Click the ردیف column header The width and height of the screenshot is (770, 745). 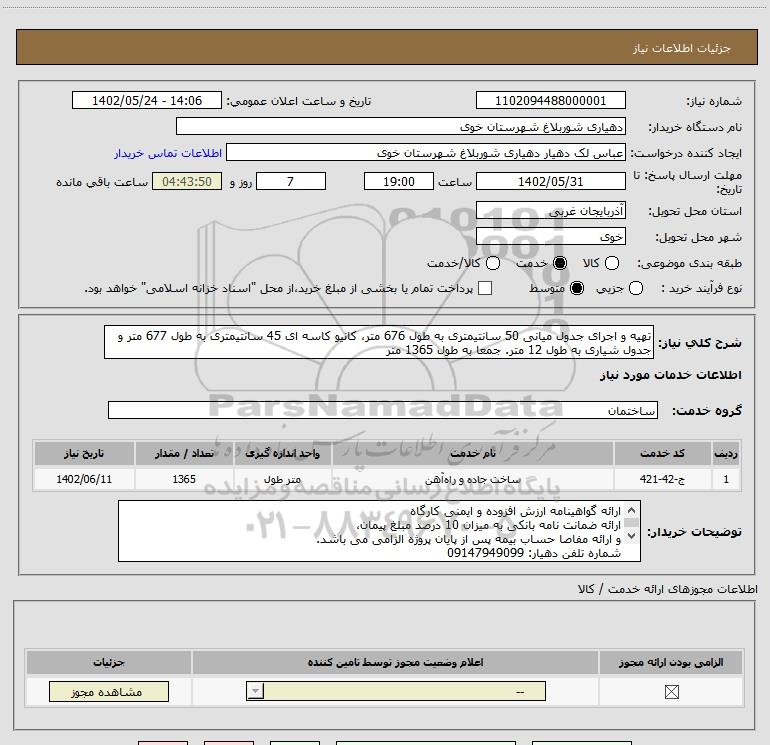726,453
